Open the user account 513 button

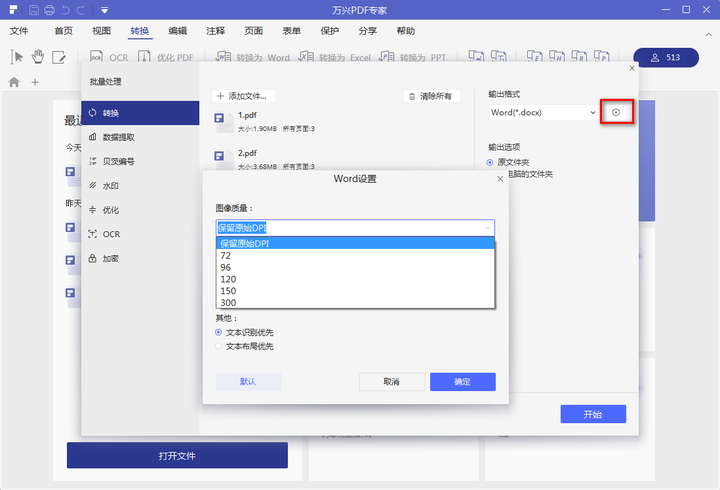tap(666, 57)
